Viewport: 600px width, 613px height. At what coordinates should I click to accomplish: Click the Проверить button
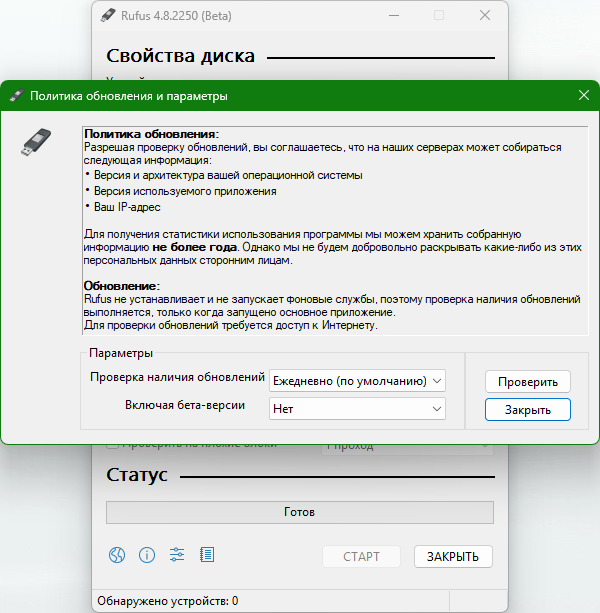point(528,382)
